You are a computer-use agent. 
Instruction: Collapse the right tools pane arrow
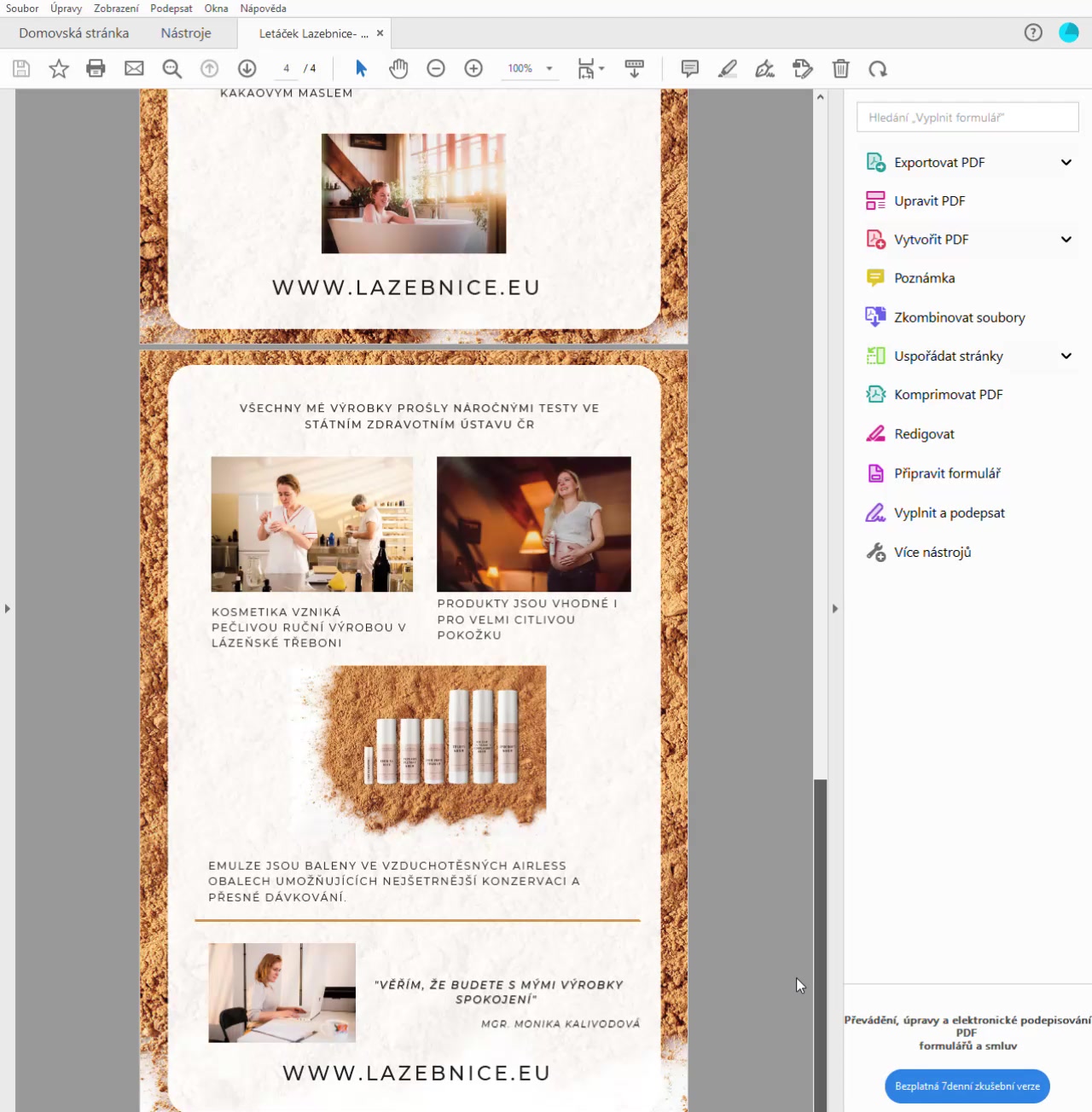[x=835, y=609]
